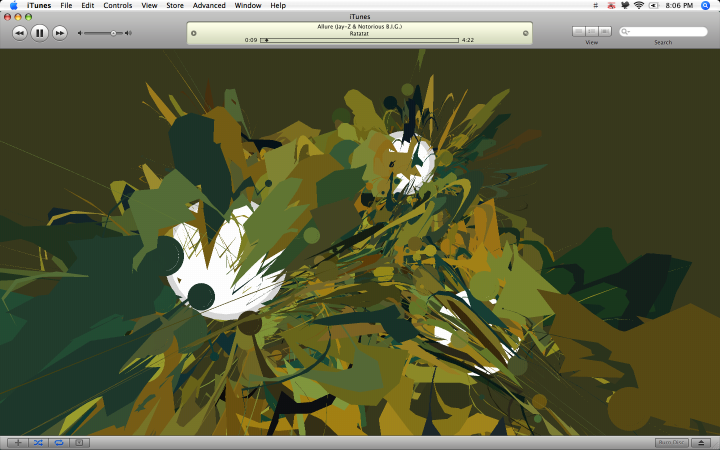Open the View menu
This screenshot has height=450, width=720.
[x=149, y=6]
